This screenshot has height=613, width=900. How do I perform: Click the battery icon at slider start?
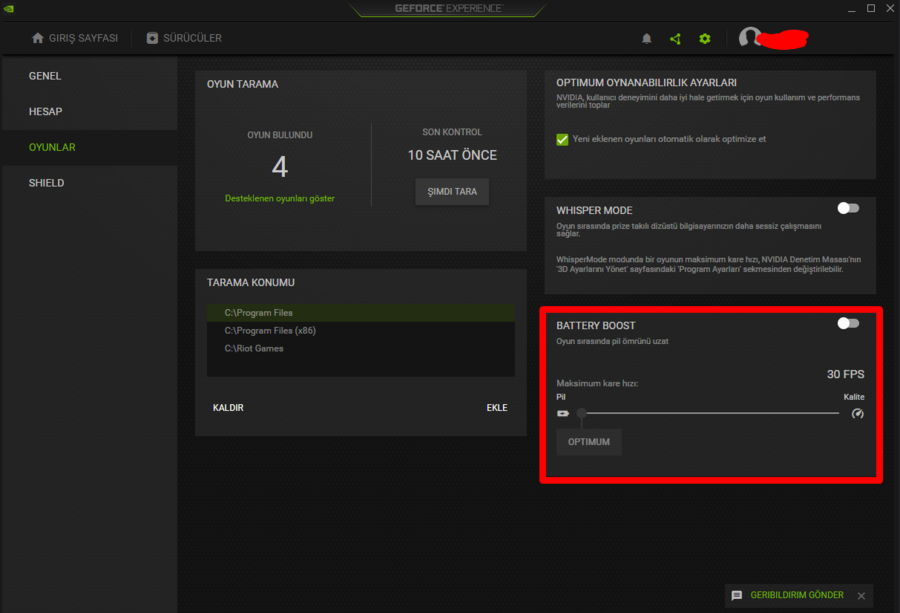(x=562, y=413)
